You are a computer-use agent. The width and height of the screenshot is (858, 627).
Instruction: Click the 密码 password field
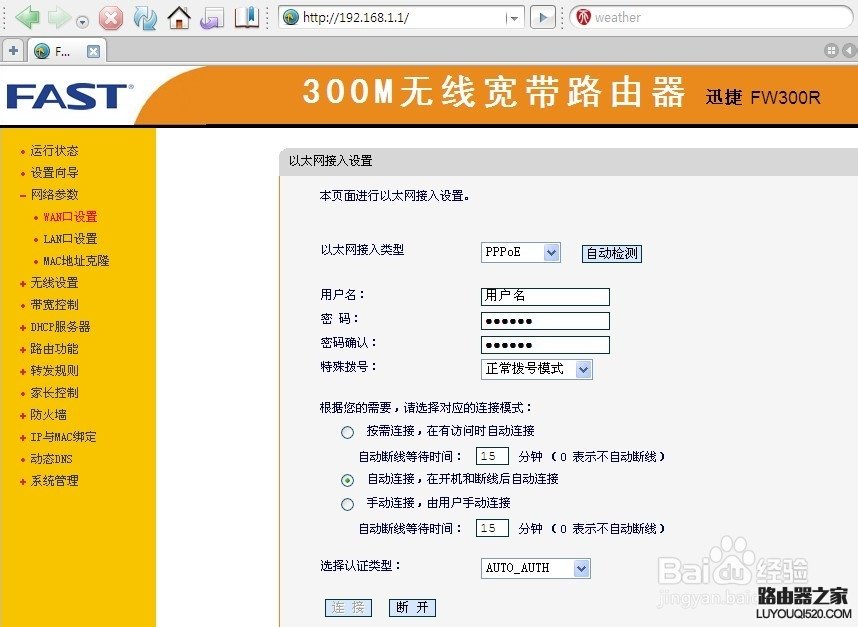(545, 321)
